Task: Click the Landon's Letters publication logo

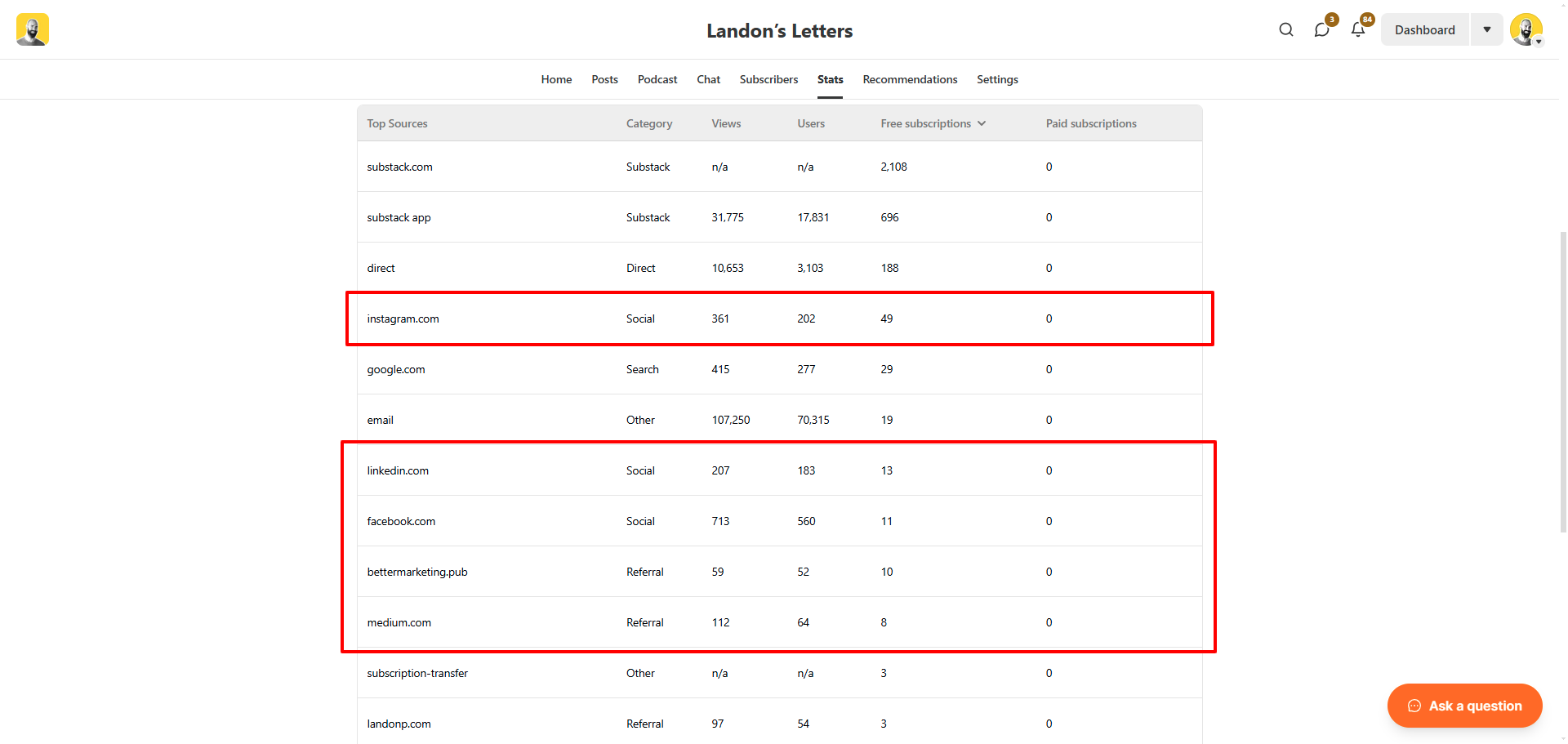Action: coord(33,29)
